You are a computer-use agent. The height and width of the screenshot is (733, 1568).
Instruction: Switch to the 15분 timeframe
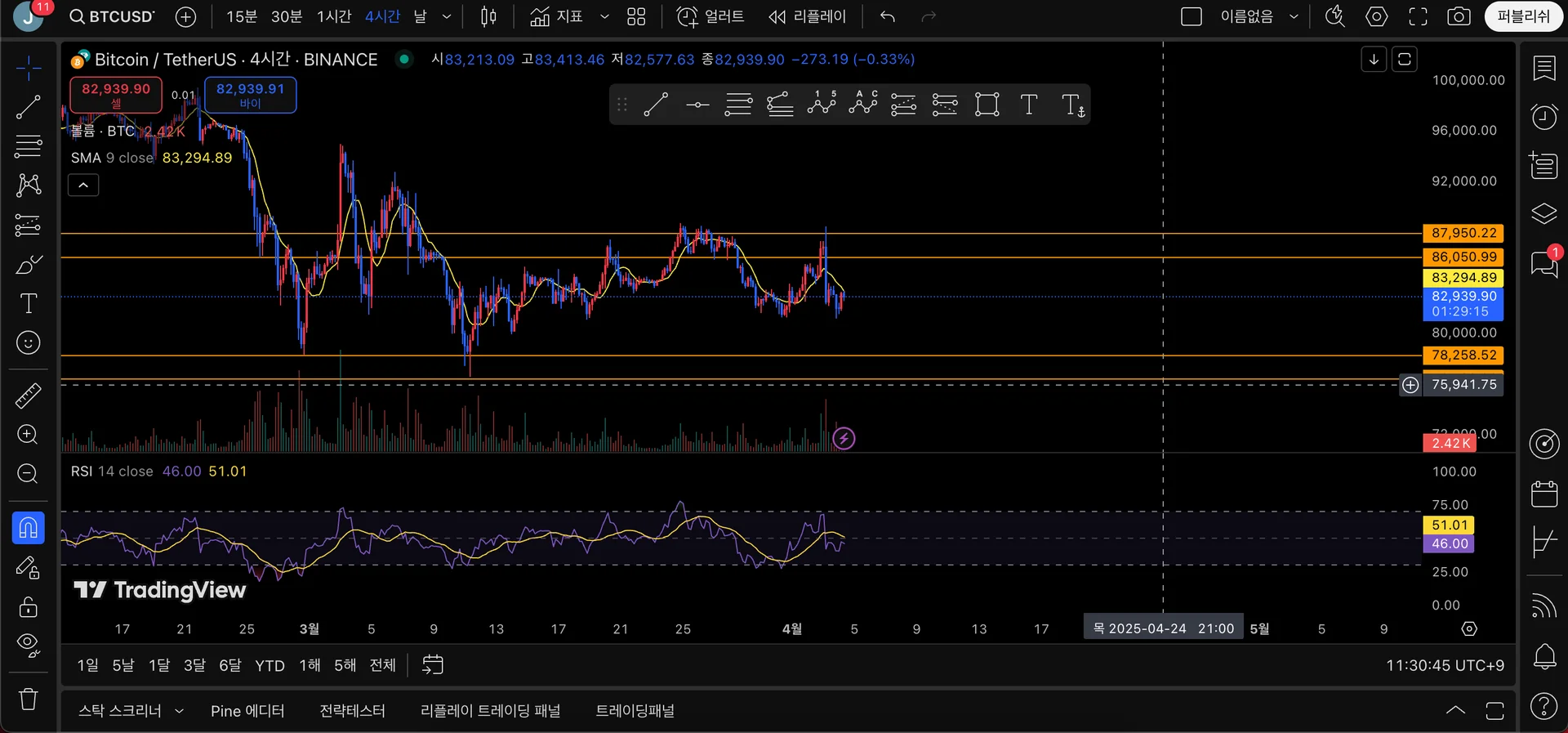(x=241, y=16)
